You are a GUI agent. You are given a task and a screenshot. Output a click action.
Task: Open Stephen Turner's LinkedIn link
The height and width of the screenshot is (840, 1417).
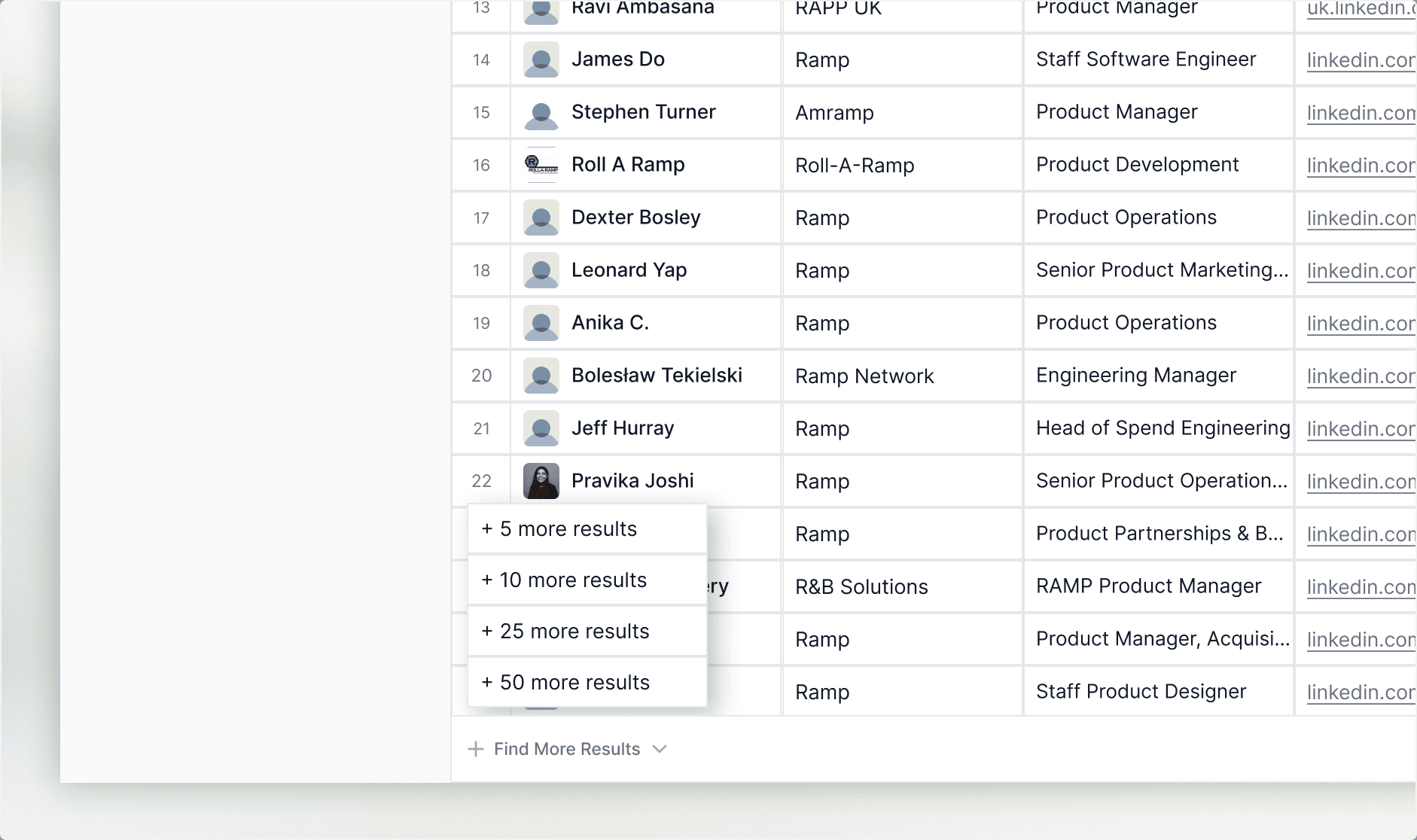point(1361,113)
